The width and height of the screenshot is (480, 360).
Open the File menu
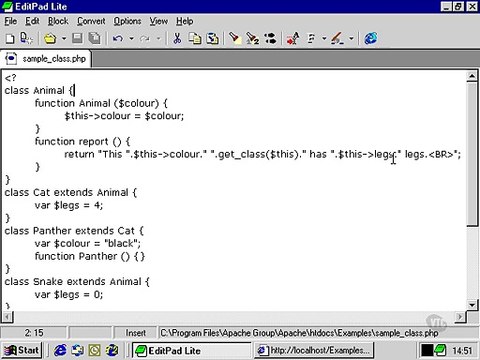[x=11, y=21]
